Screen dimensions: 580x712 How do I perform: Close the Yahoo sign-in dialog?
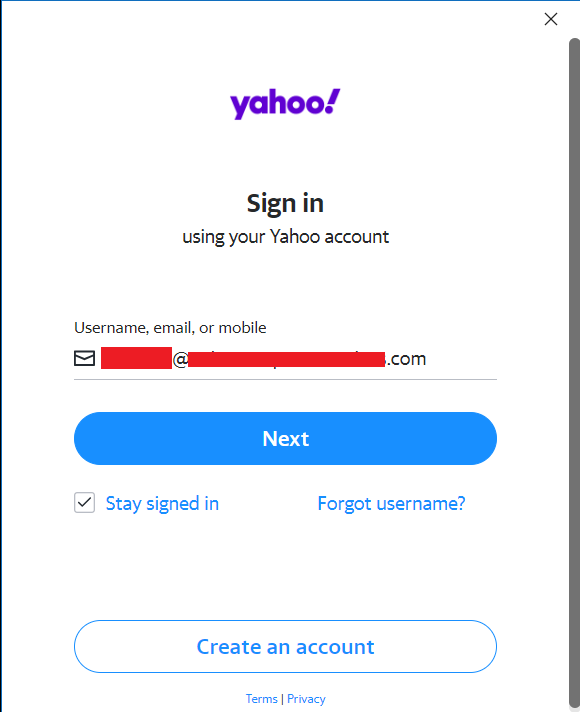[550, 19]
